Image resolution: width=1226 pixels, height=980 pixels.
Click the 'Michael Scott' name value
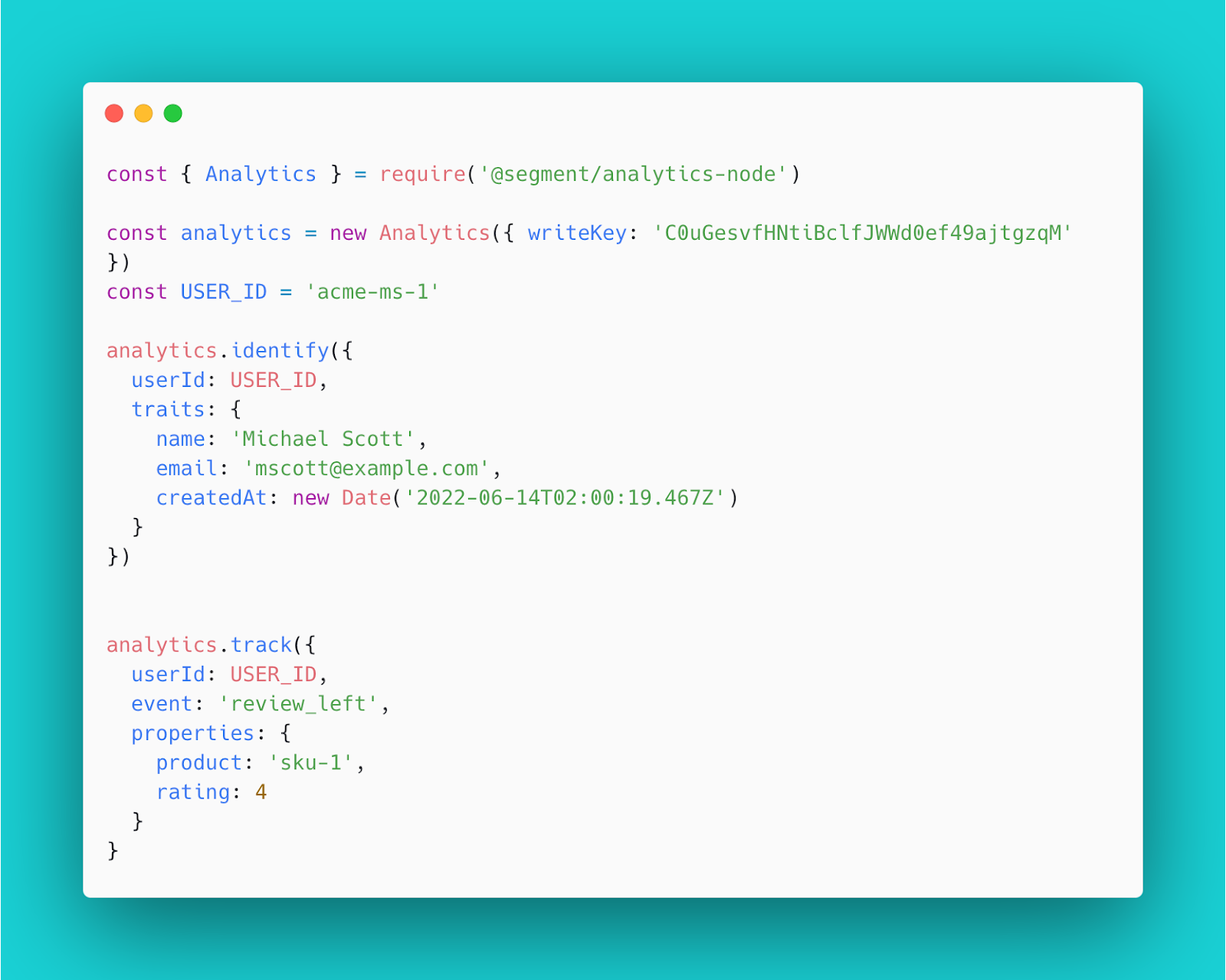[323, 439]
